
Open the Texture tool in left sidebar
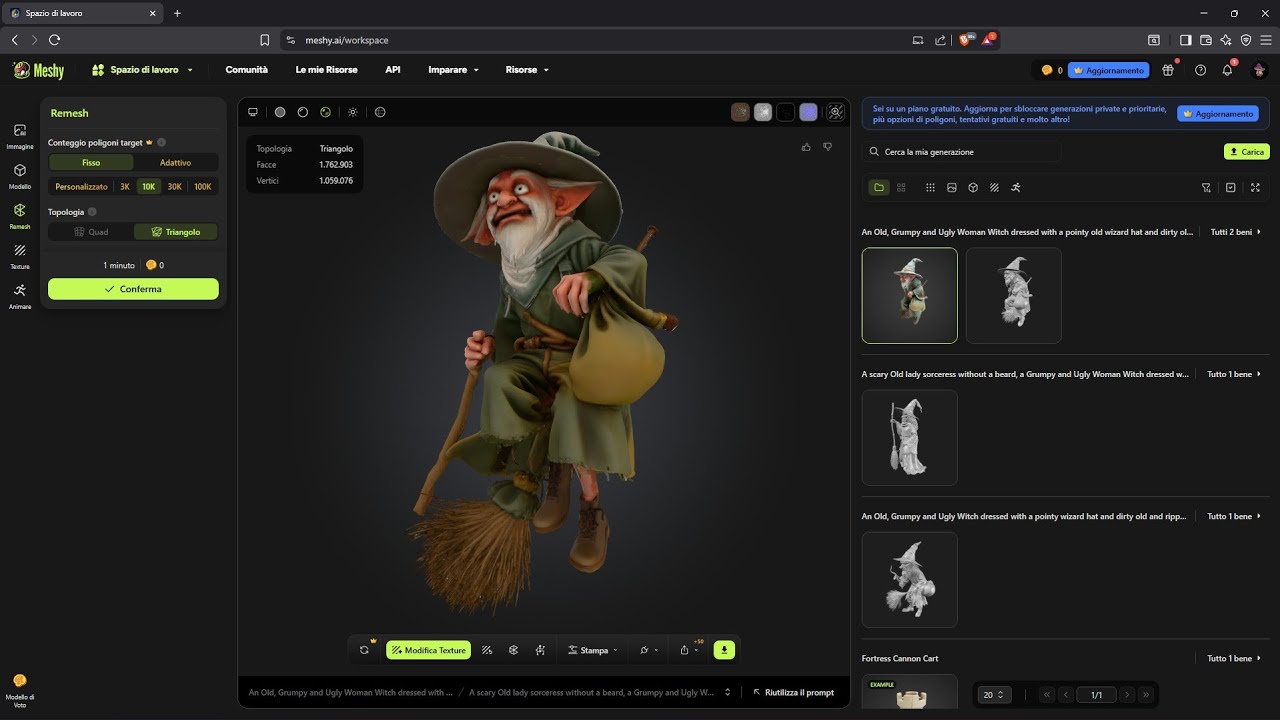click(x=20, y=256)
